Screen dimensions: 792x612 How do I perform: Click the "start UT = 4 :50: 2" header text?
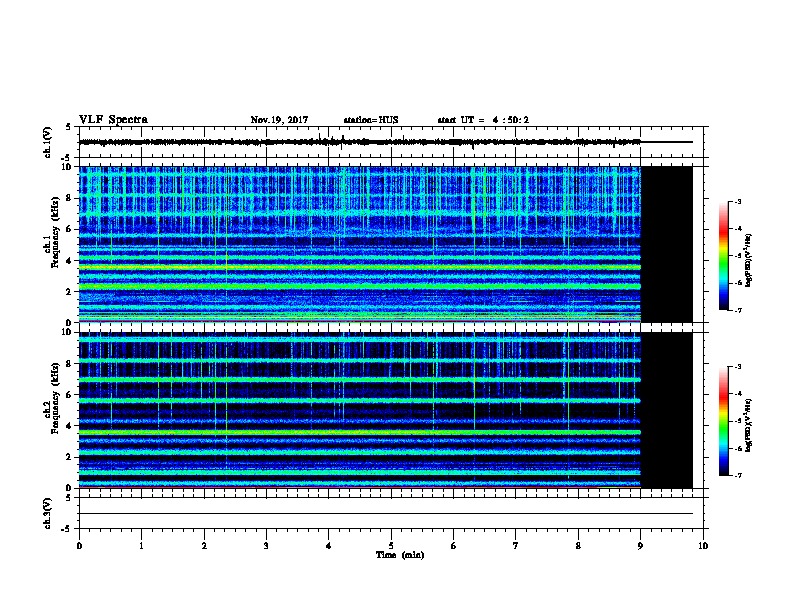(483, 120)
